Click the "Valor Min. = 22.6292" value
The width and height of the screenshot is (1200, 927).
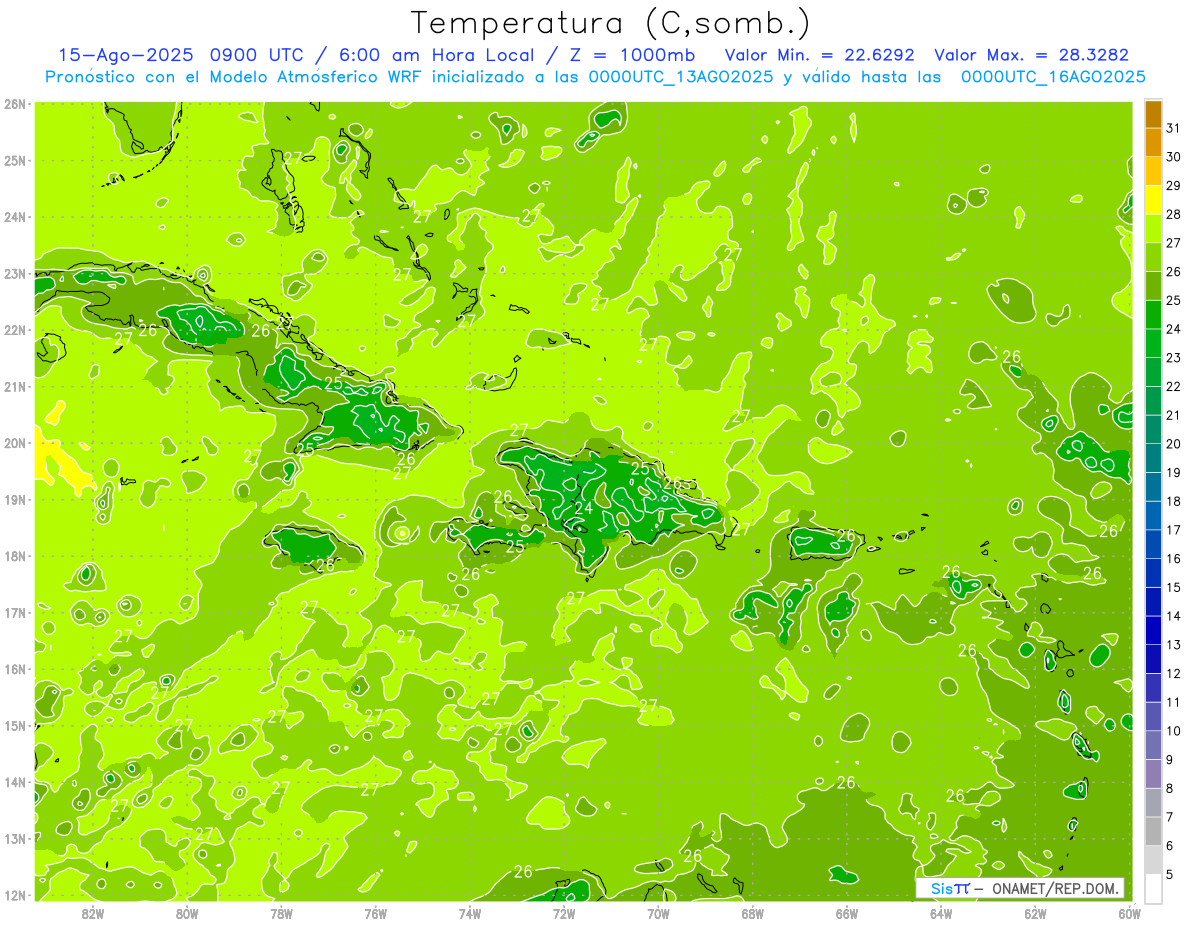point(820,56)
